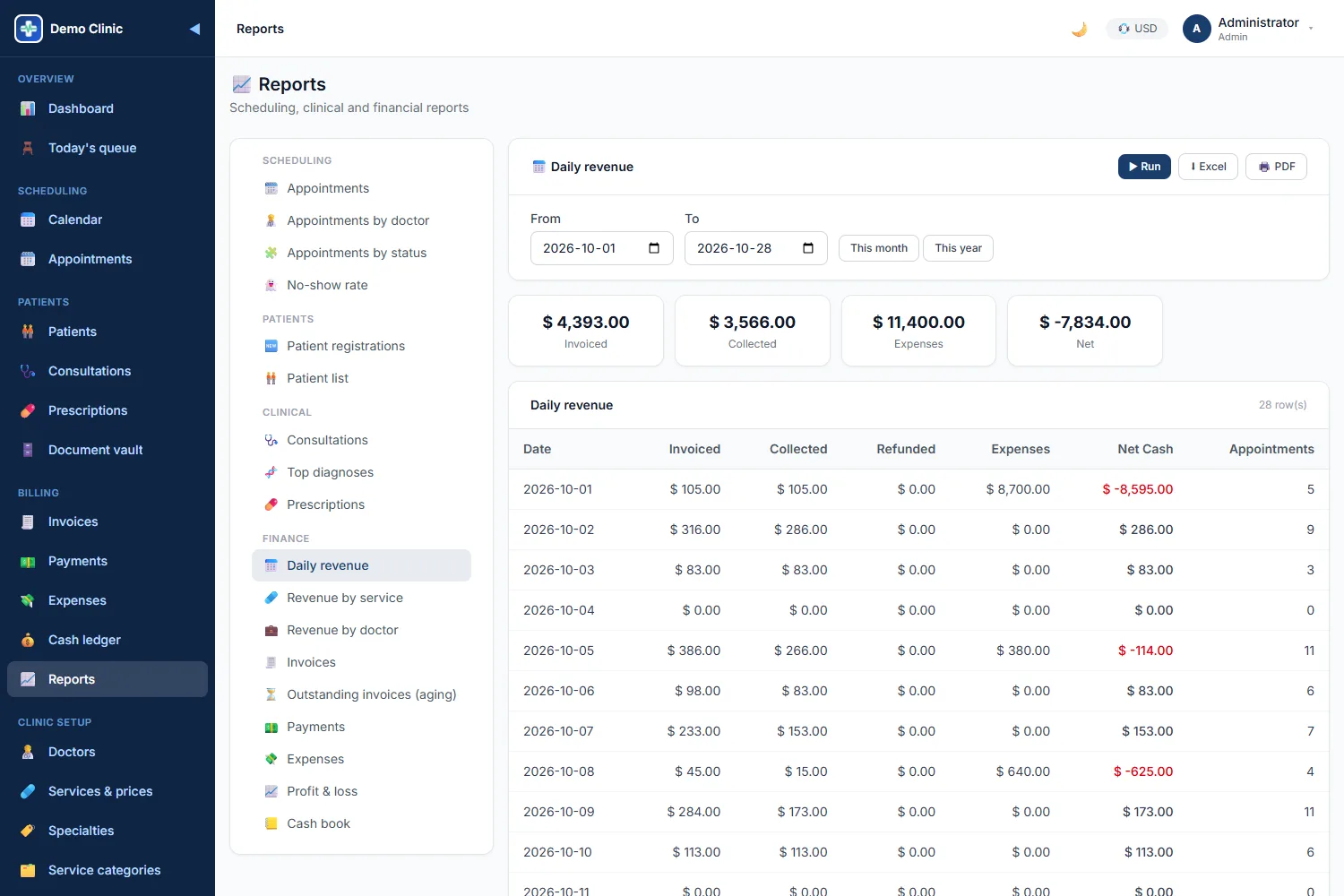This screenshot has width=1344, height=896.
Task: Open the calendar picker in the To date field
Action: (808, 248)
